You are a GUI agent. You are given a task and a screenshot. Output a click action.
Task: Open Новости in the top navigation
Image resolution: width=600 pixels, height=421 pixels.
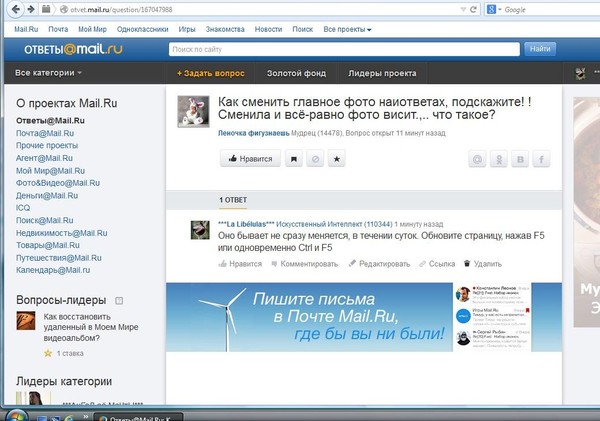point(268,29)
